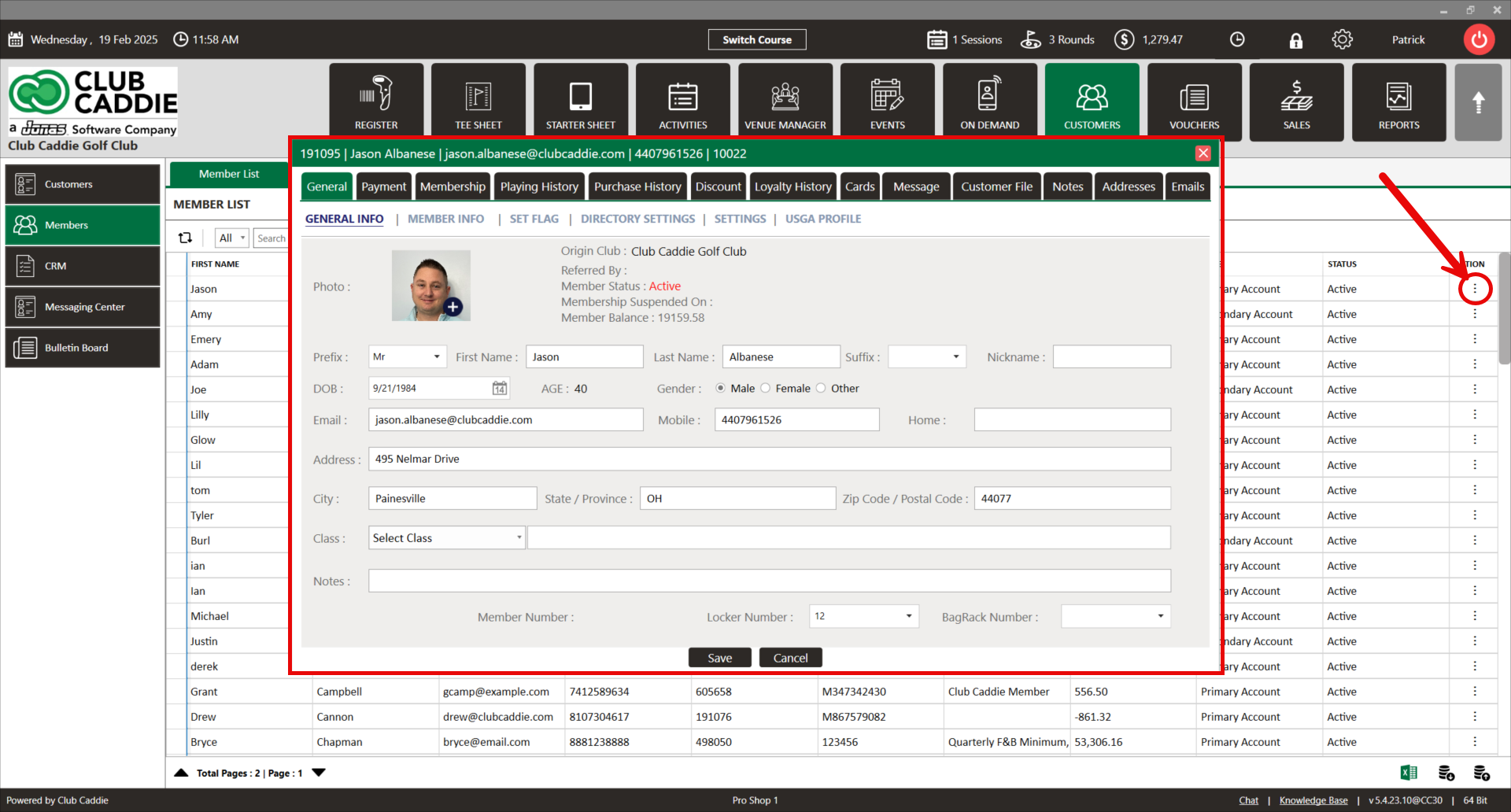Image resolution: width=1511 pixels, height=812 pixels.
Task: Open CRM in the sidebar
Action: point(83,266)
